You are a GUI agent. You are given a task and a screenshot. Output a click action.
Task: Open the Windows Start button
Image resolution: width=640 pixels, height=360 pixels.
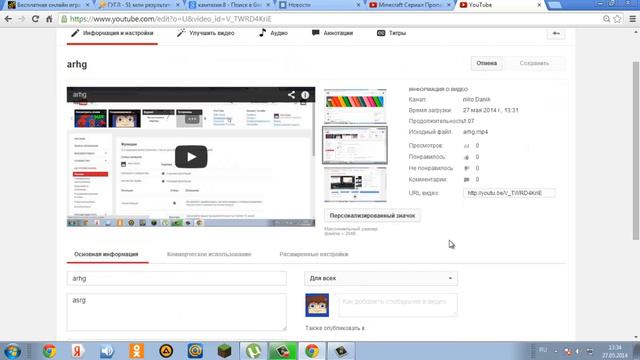(x=12, y=351)
